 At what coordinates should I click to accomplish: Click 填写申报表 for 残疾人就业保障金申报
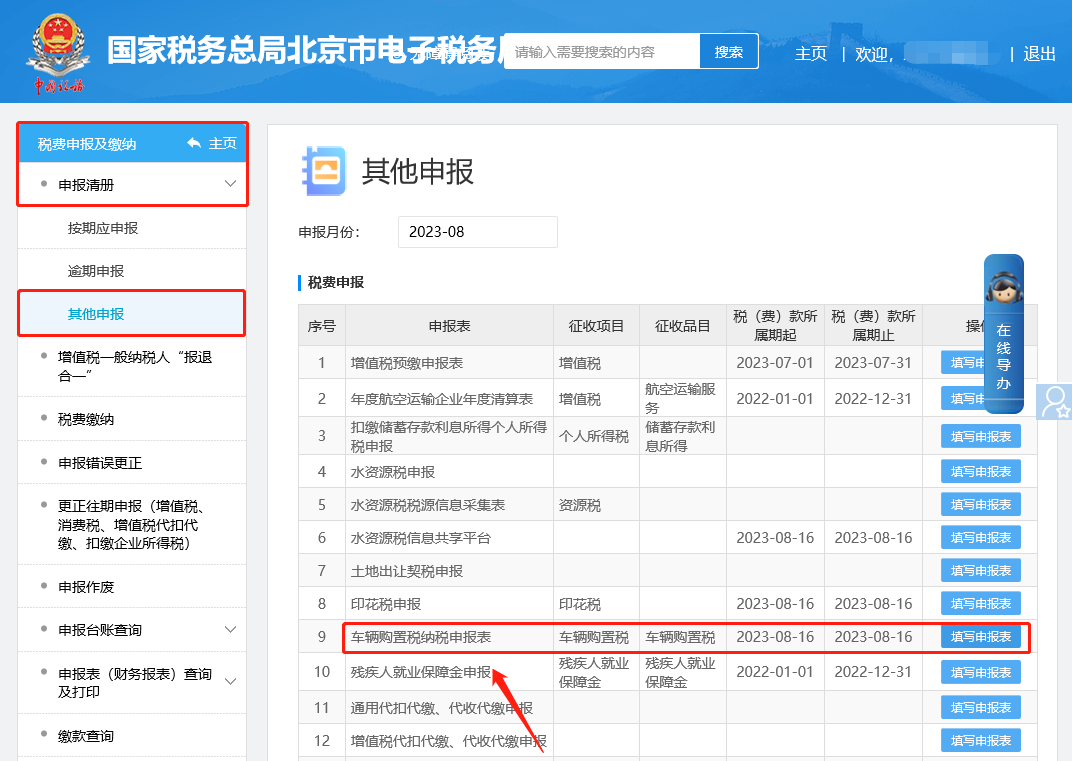(x=980, y=672)
